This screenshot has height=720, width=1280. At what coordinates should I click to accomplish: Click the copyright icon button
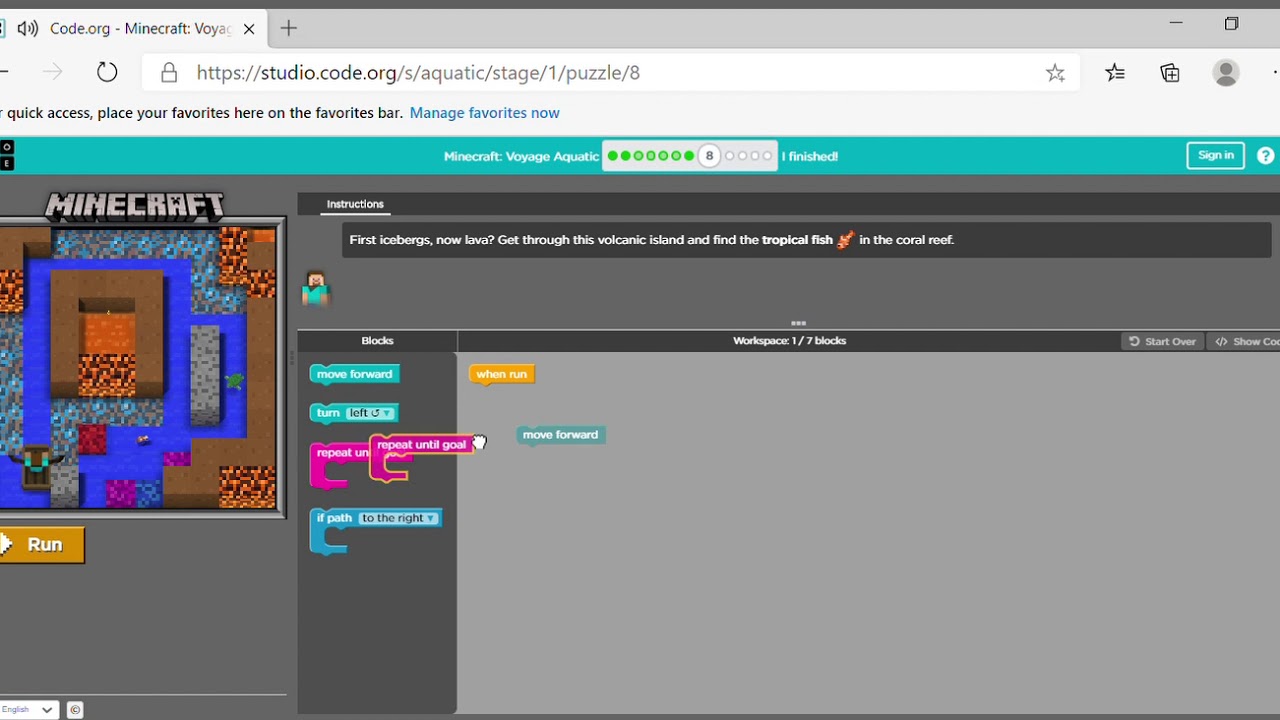[75, 709]
